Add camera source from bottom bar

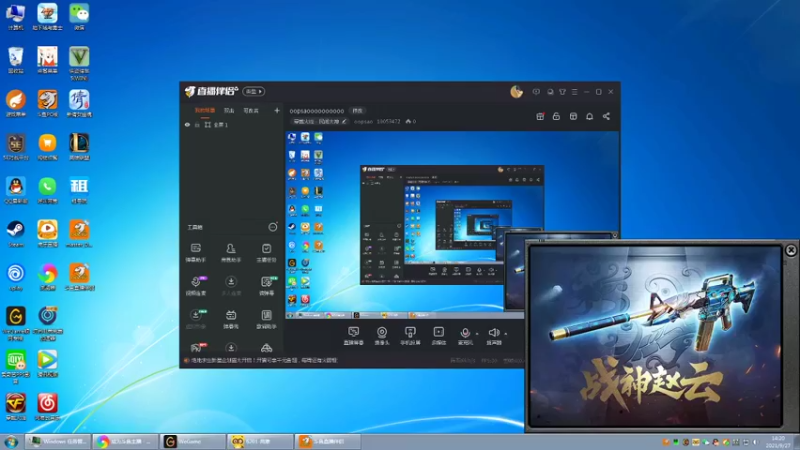[x=382, y=336]
